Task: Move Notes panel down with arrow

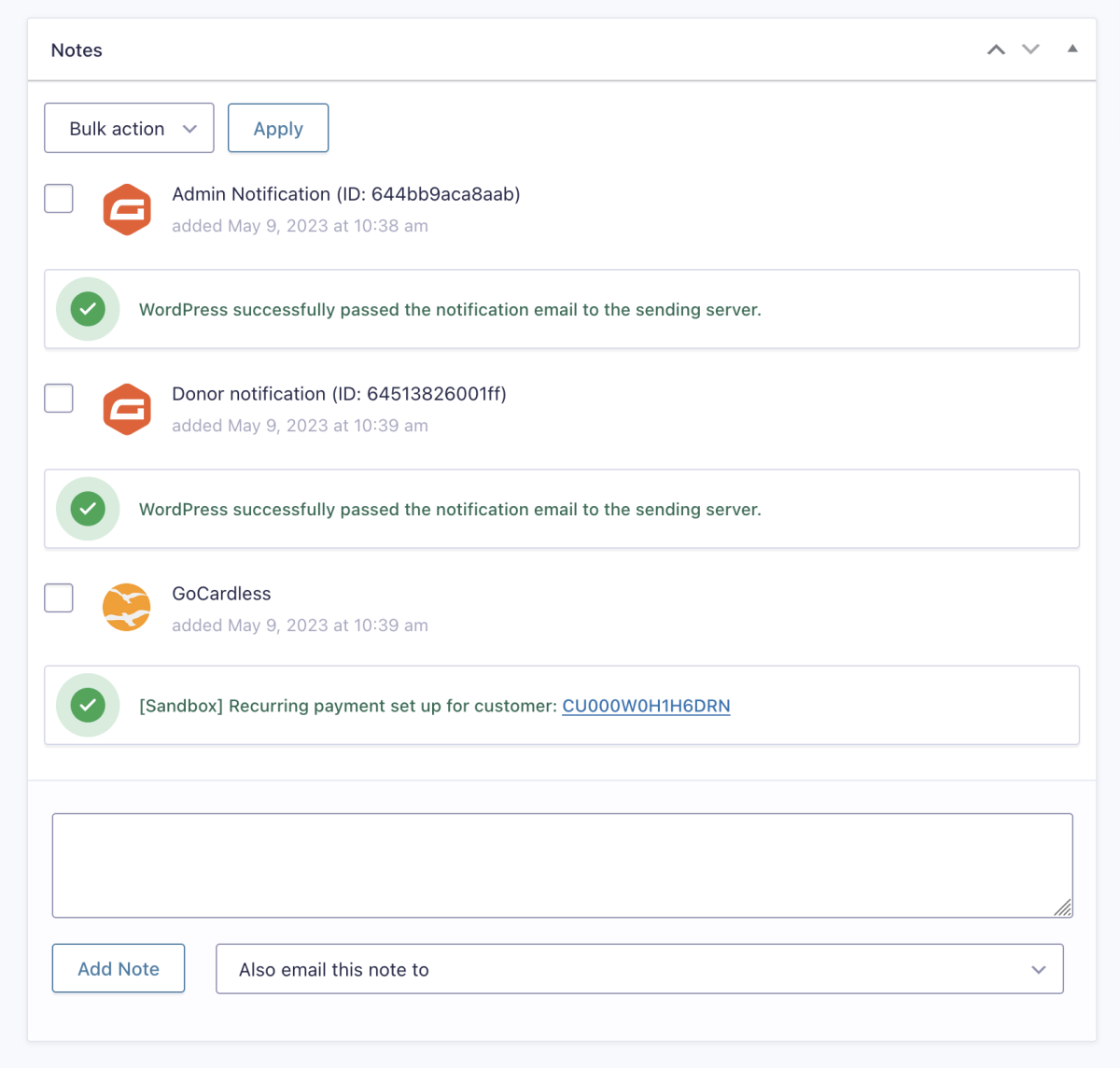Action: (1030, 49)
